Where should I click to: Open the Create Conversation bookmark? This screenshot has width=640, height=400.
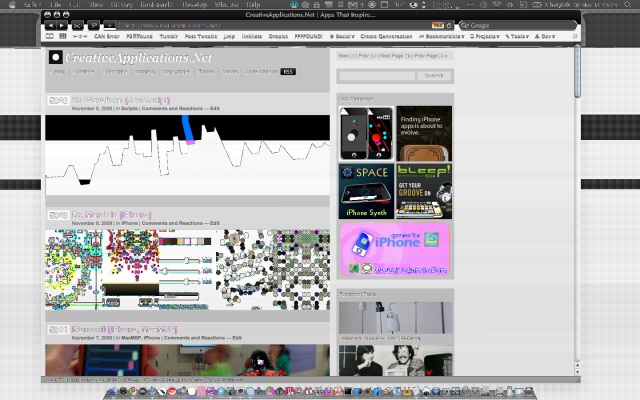(386, 36)
